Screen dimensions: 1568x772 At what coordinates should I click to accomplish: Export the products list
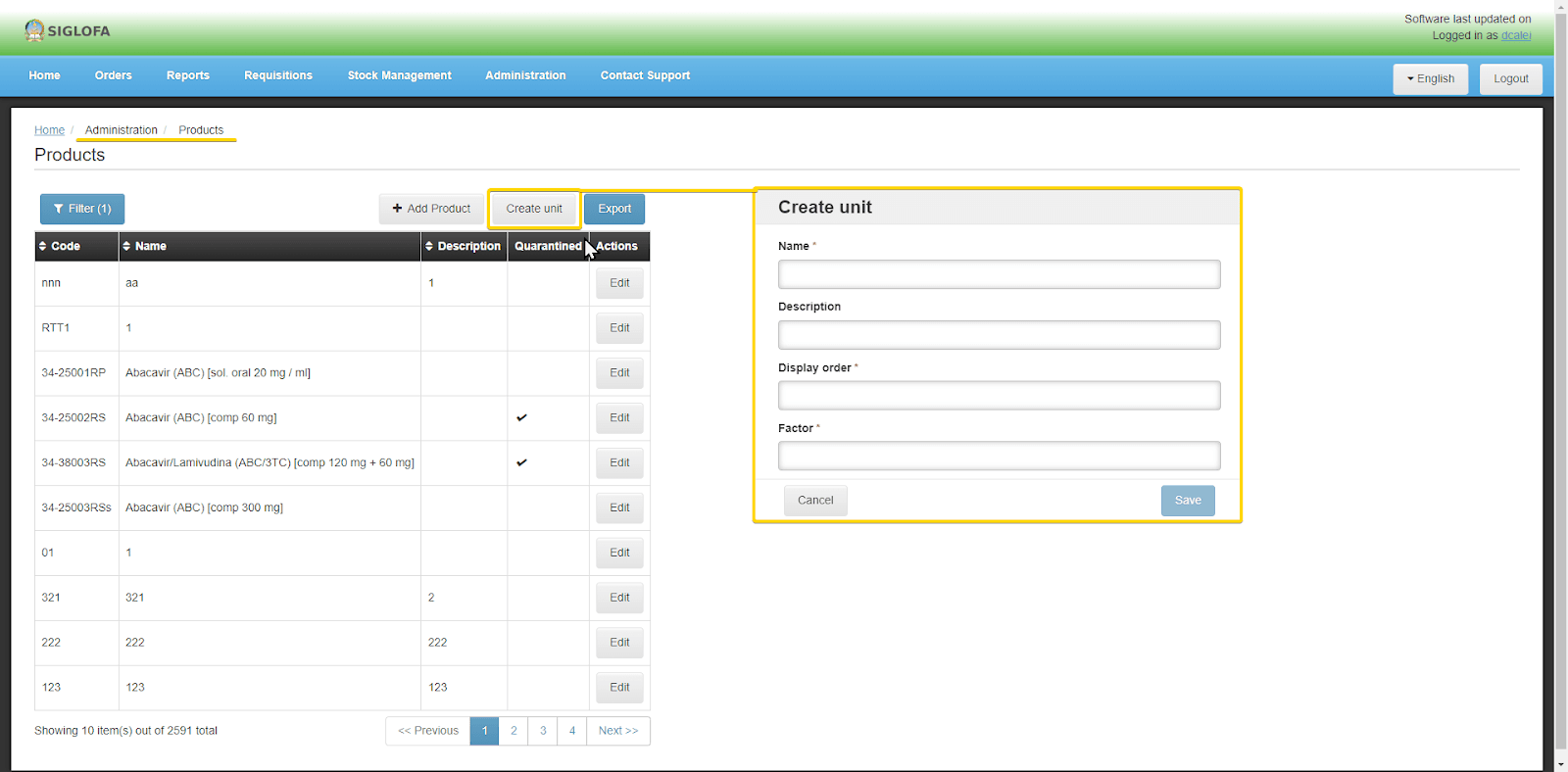(614, 209)
